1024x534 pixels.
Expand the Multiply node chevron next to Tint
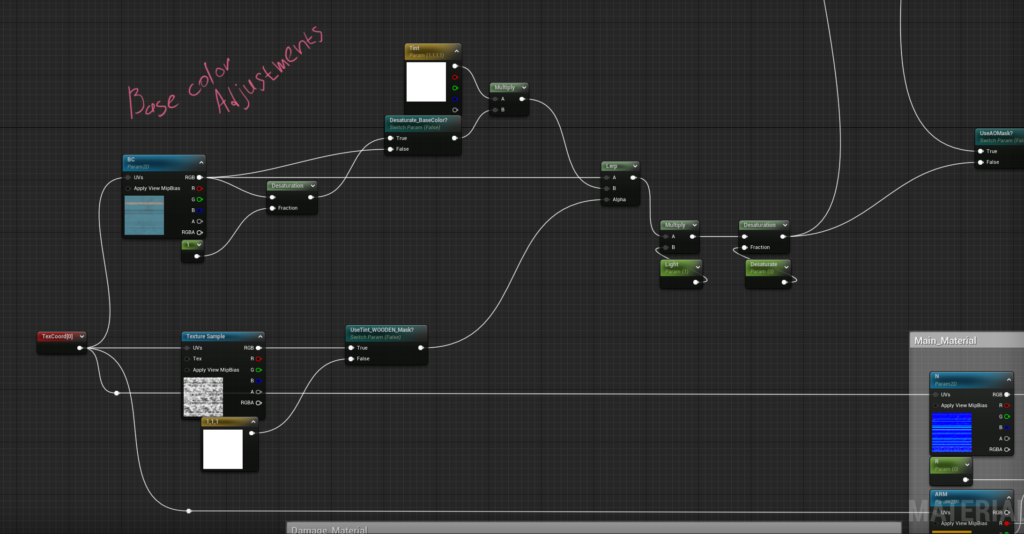[x=523, y=87]
